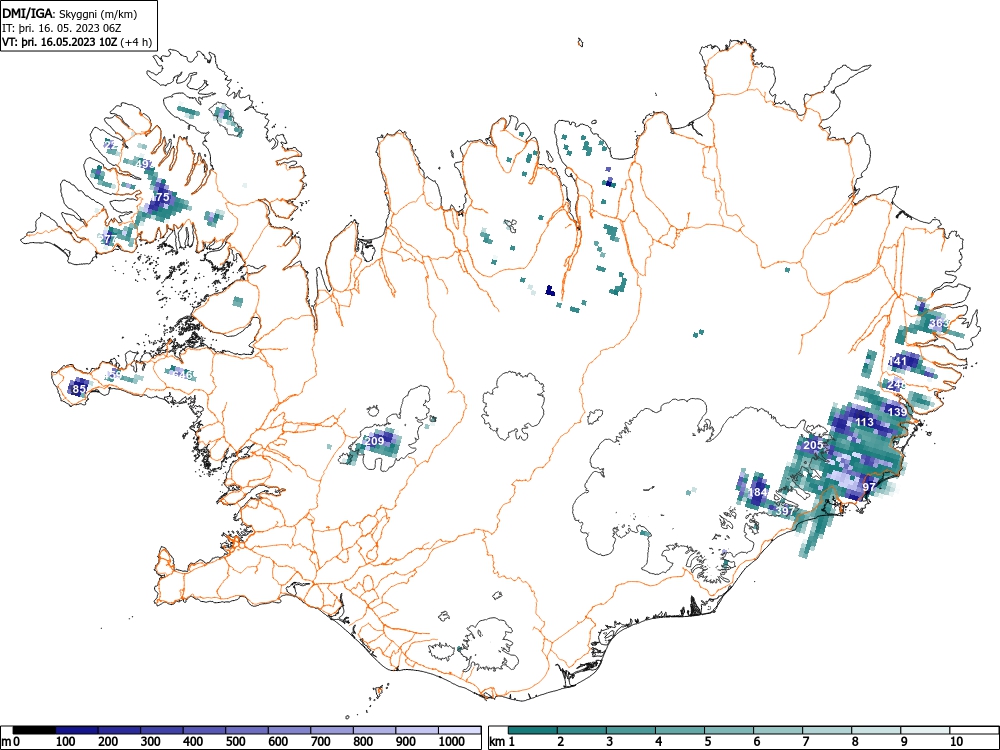Click the 'km 1' label in the km legend
The height and width of the screenshot is (750, 1000).
(x=503, y=742)
